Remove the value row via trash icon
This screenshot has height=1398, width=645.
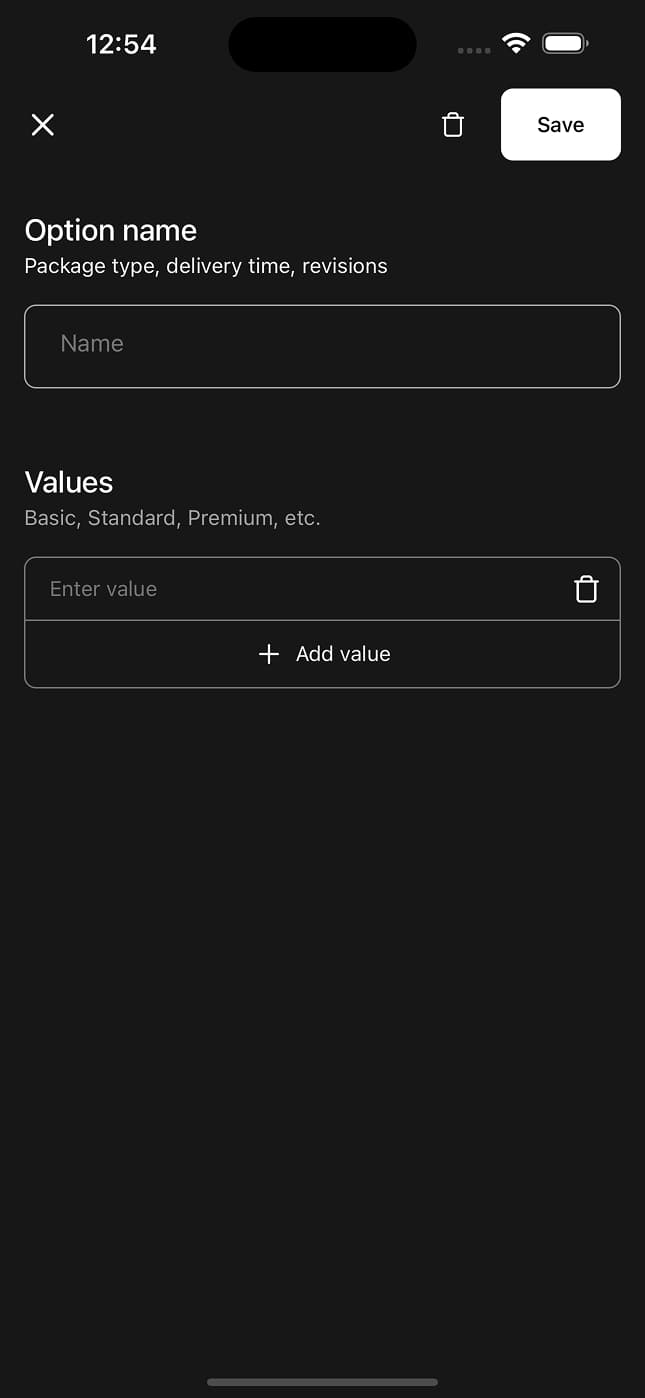point(586,590)
